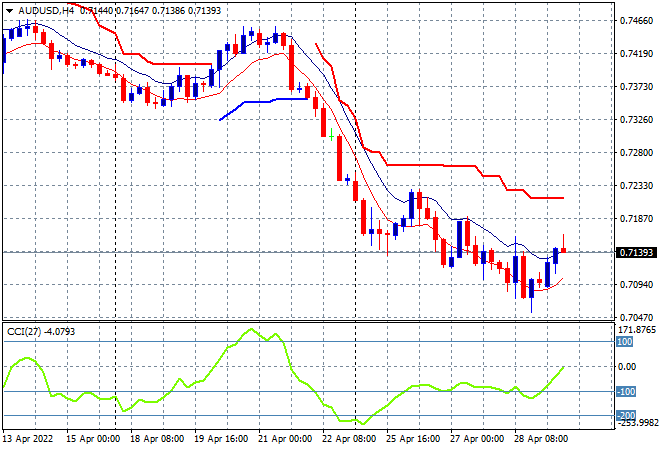Open the chart menu triangle beside AUDUSD
This screenshot has height=450, width=660.
(10, 11)
